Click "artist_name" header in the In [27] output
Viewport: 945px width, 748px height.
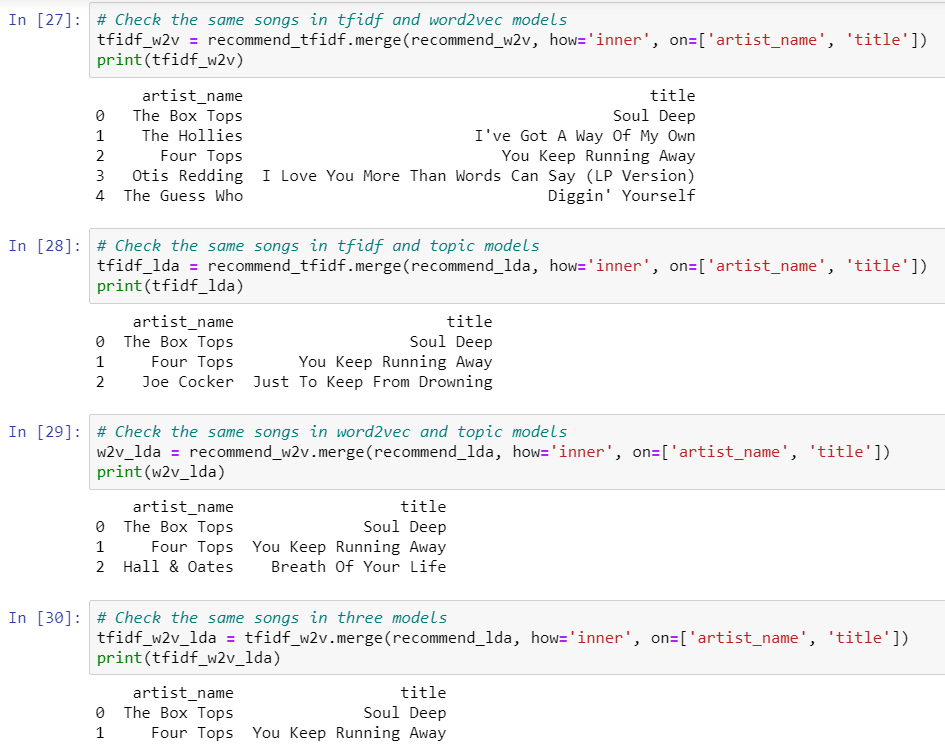point(192,96)
